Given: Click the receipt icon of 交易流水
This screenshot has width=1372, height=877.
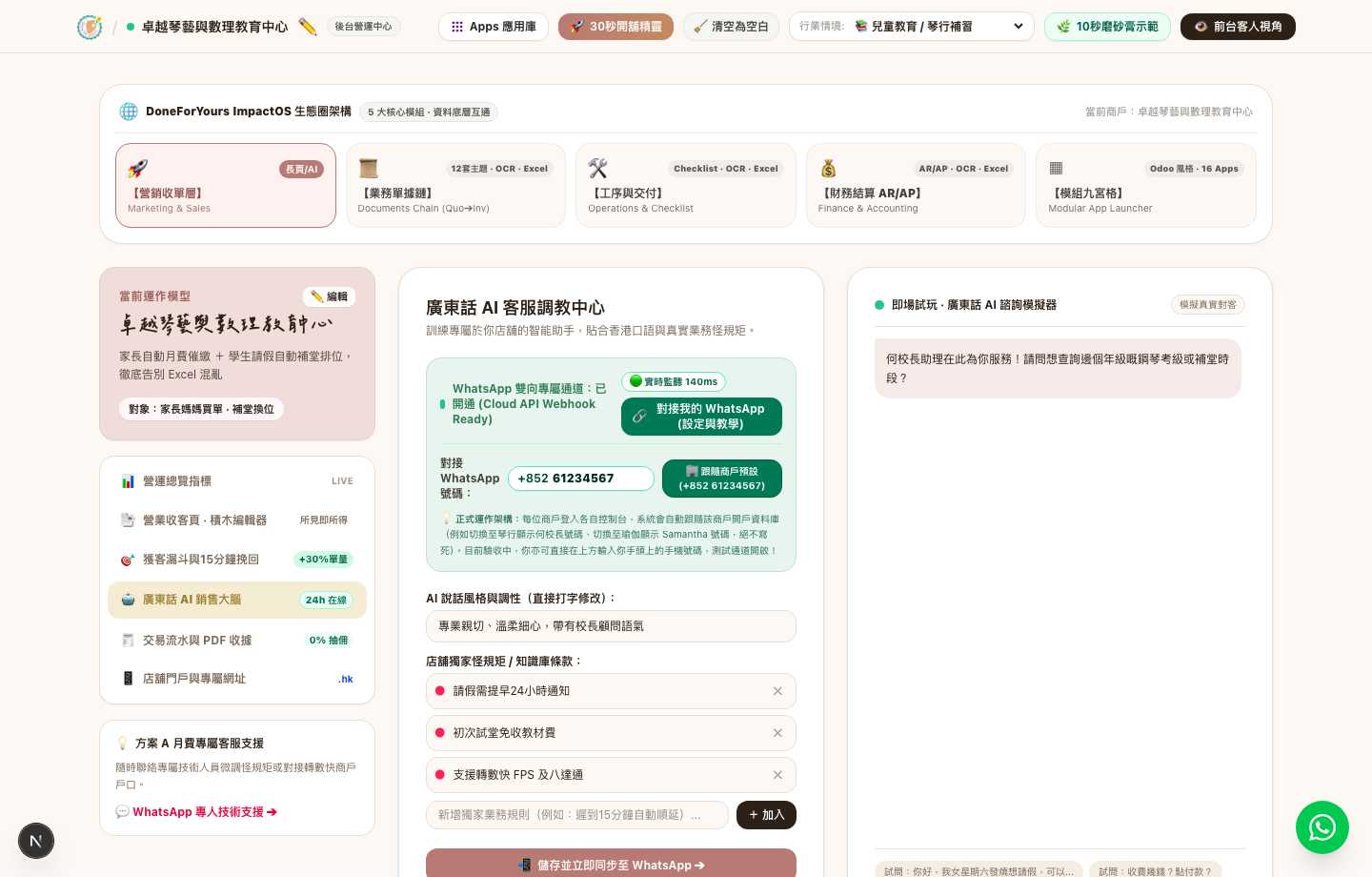Looking at the screenshot, I should tap(128, 641).
